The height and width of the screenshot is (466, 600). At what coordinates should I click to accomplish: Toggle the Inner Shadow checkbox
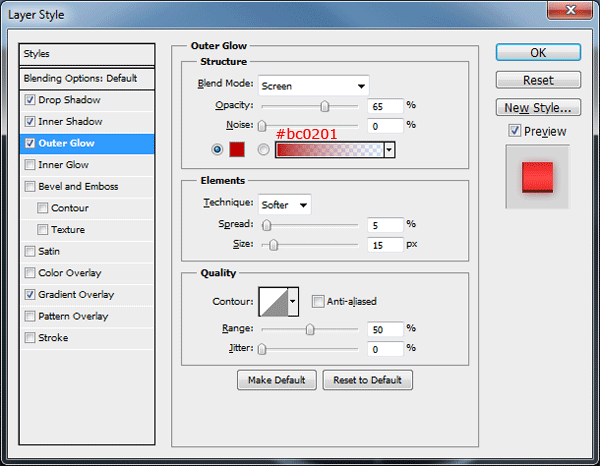tap(30, 122)
